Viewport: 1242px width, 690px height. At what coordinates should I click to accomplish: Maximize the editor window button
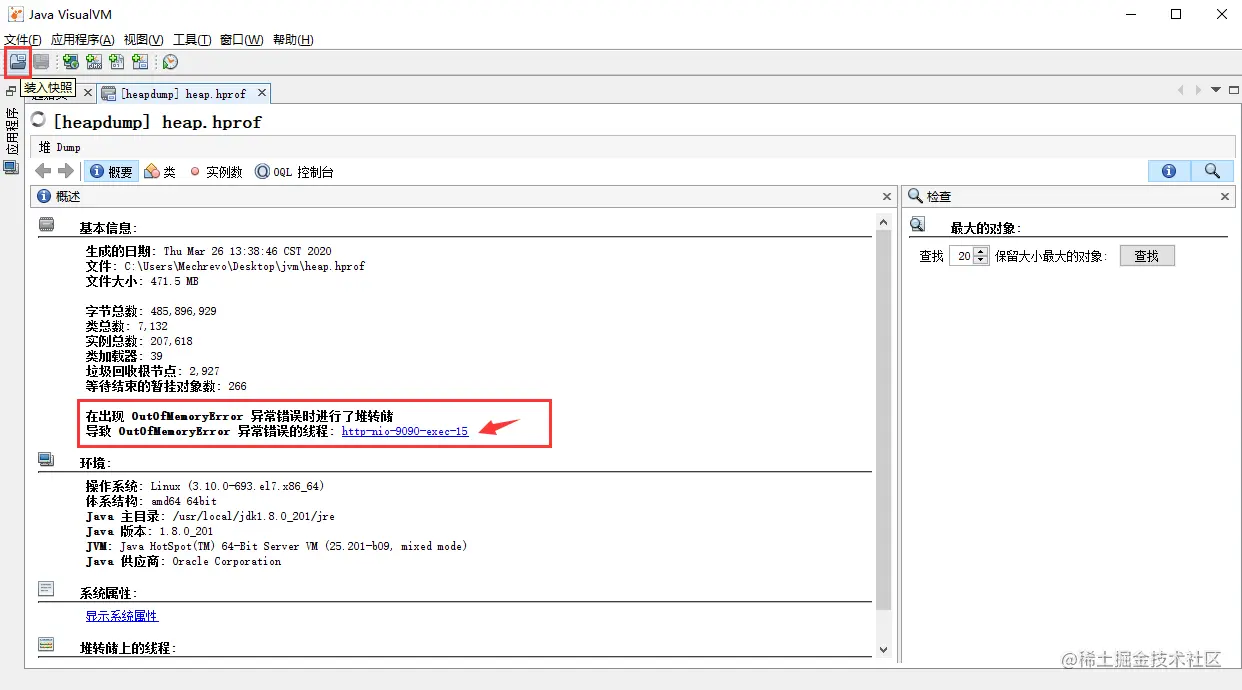pos(1232,90)
